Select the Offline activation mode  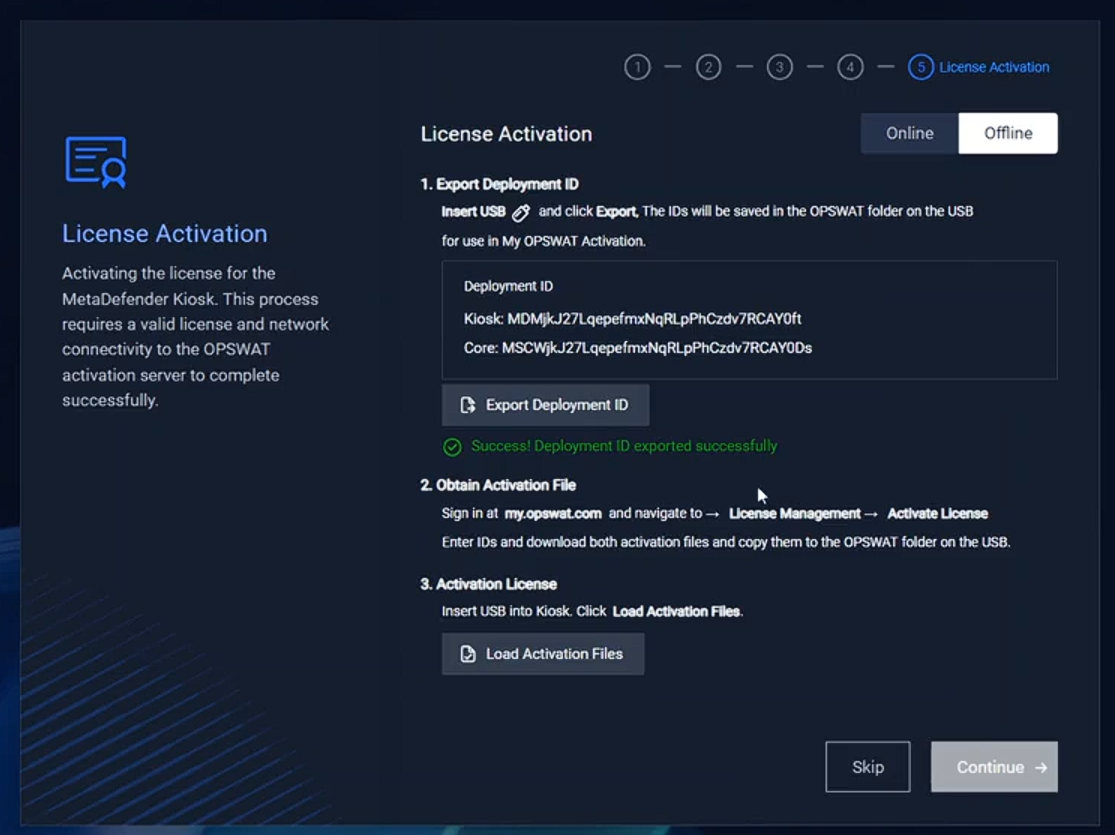click(x=1007, y=133)
